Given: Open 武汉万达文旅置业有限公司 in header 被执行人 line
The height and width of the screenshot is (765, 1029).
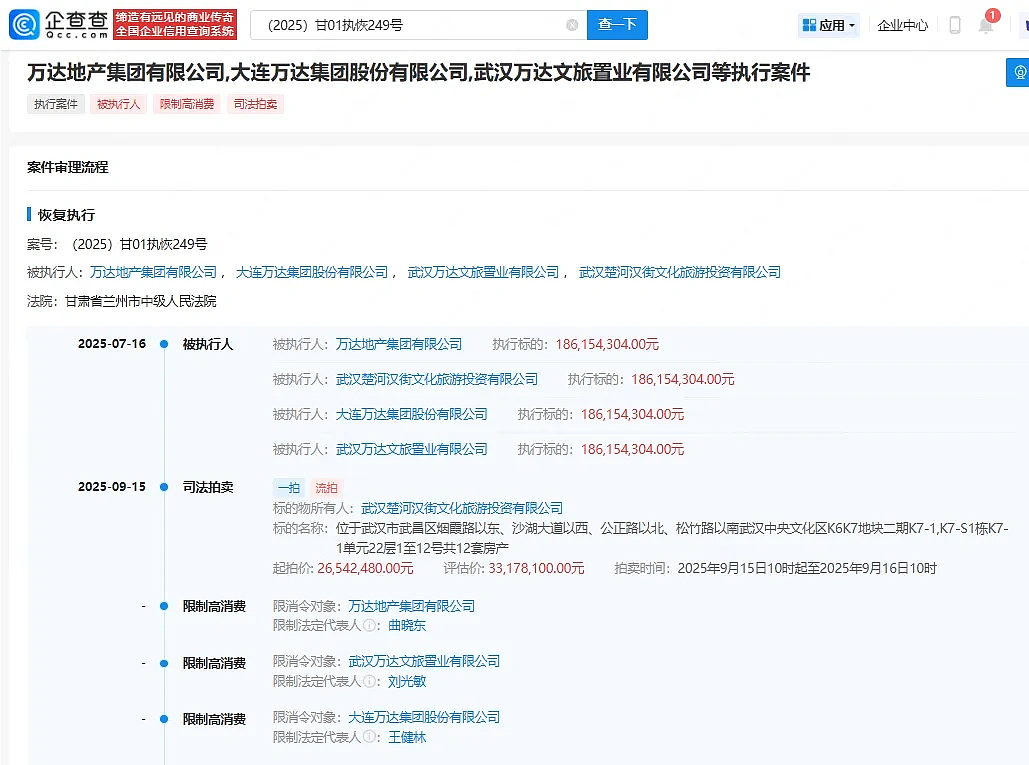Looking at the screenshot, I should [483, 272].
